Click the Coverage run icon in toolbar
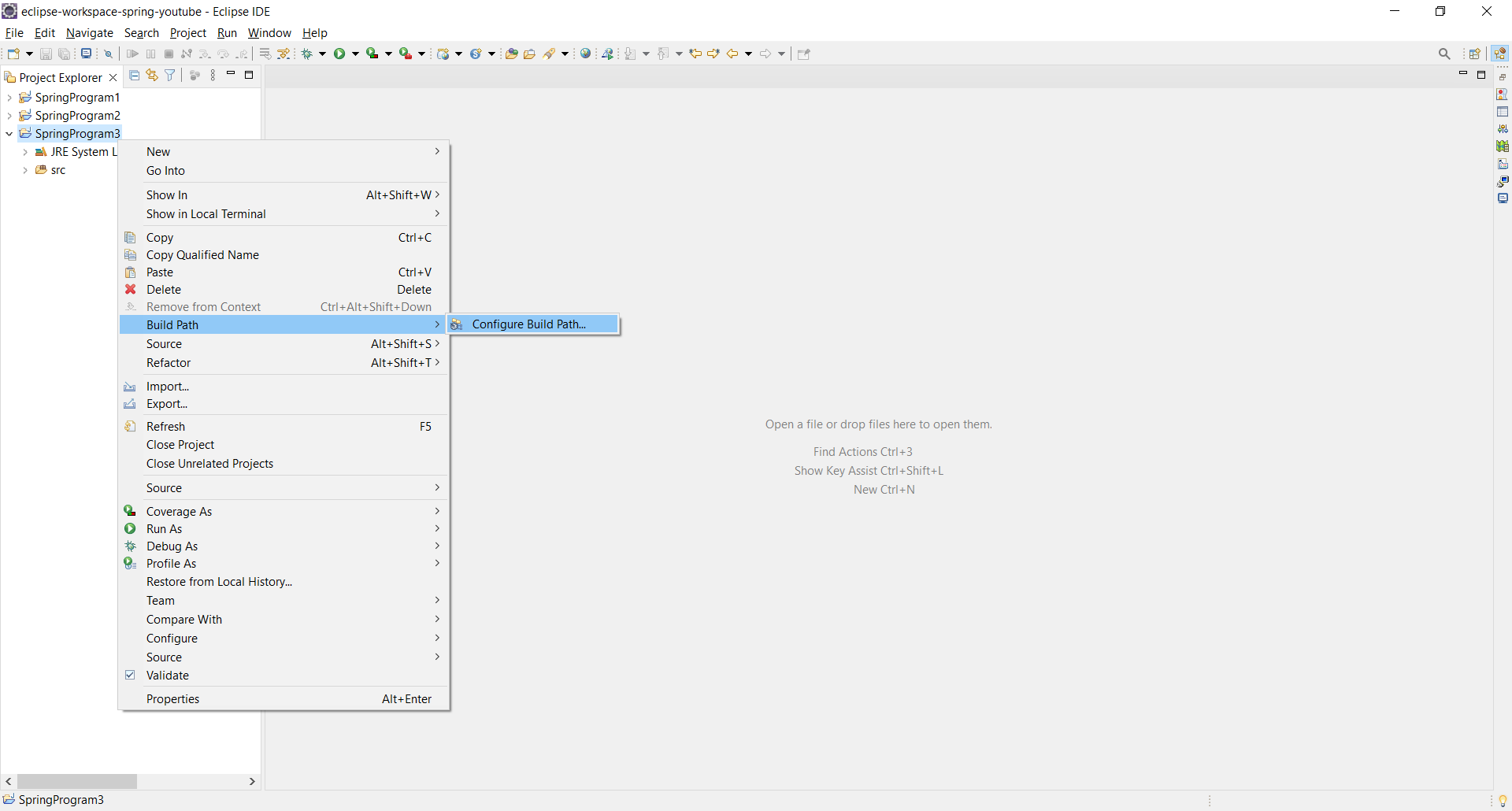This screenshot has width=1512, height=811. pos(372,54)
